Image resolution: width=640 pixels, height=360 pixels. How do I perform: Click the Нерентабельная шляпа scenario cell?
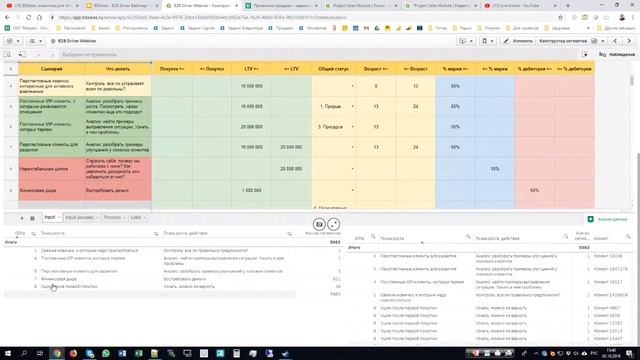pyautogui.click(x=51, y=169)
